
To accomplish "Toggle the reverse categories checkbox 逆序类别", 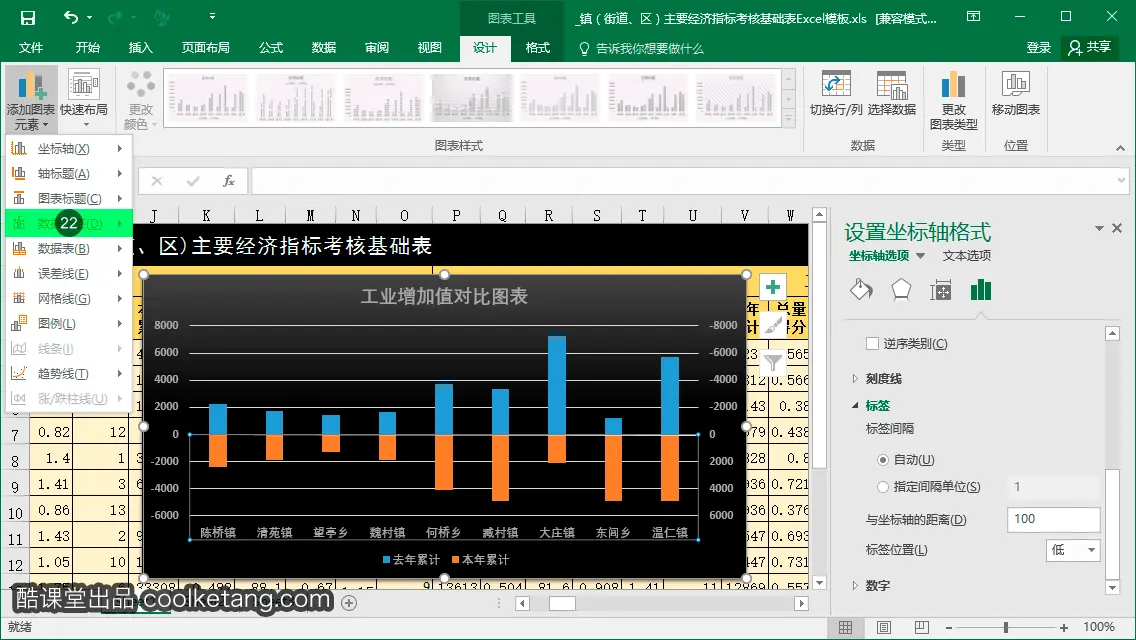I will 872,344.
